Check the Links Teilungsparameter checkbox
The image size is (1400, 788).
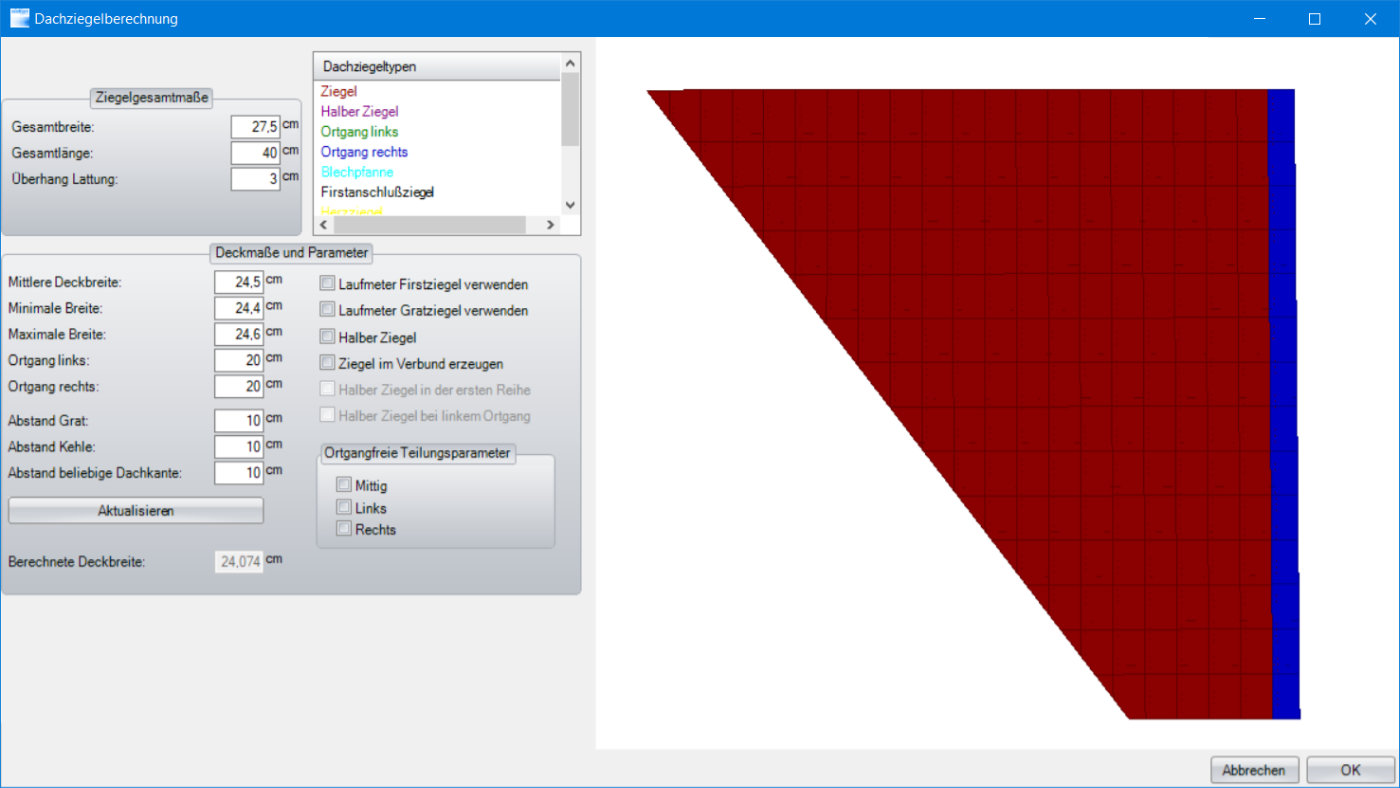(x=344, y=507)
